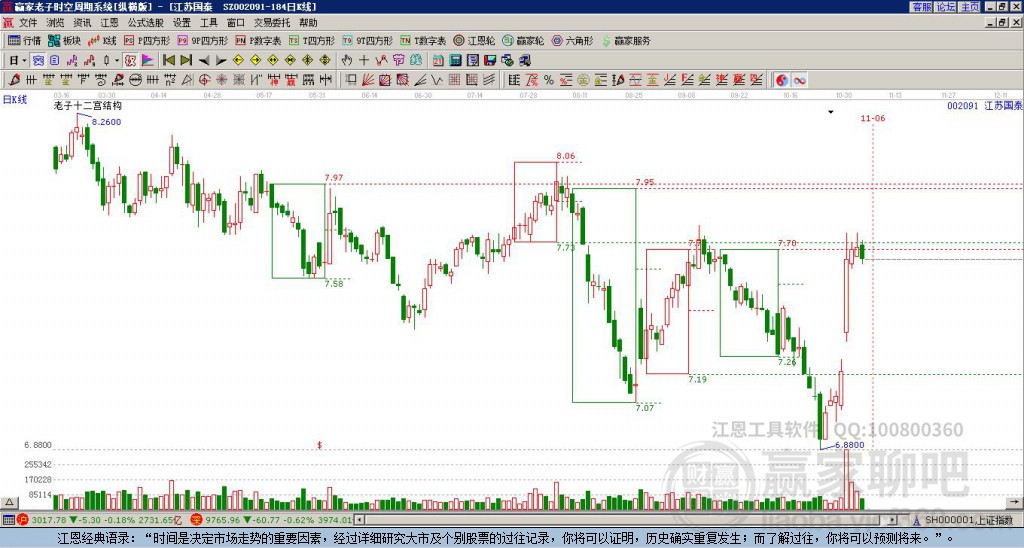Open the 江恩 menu
Image resolution: width=1024 pixels, height=548 pixels.
coord(109,23)
